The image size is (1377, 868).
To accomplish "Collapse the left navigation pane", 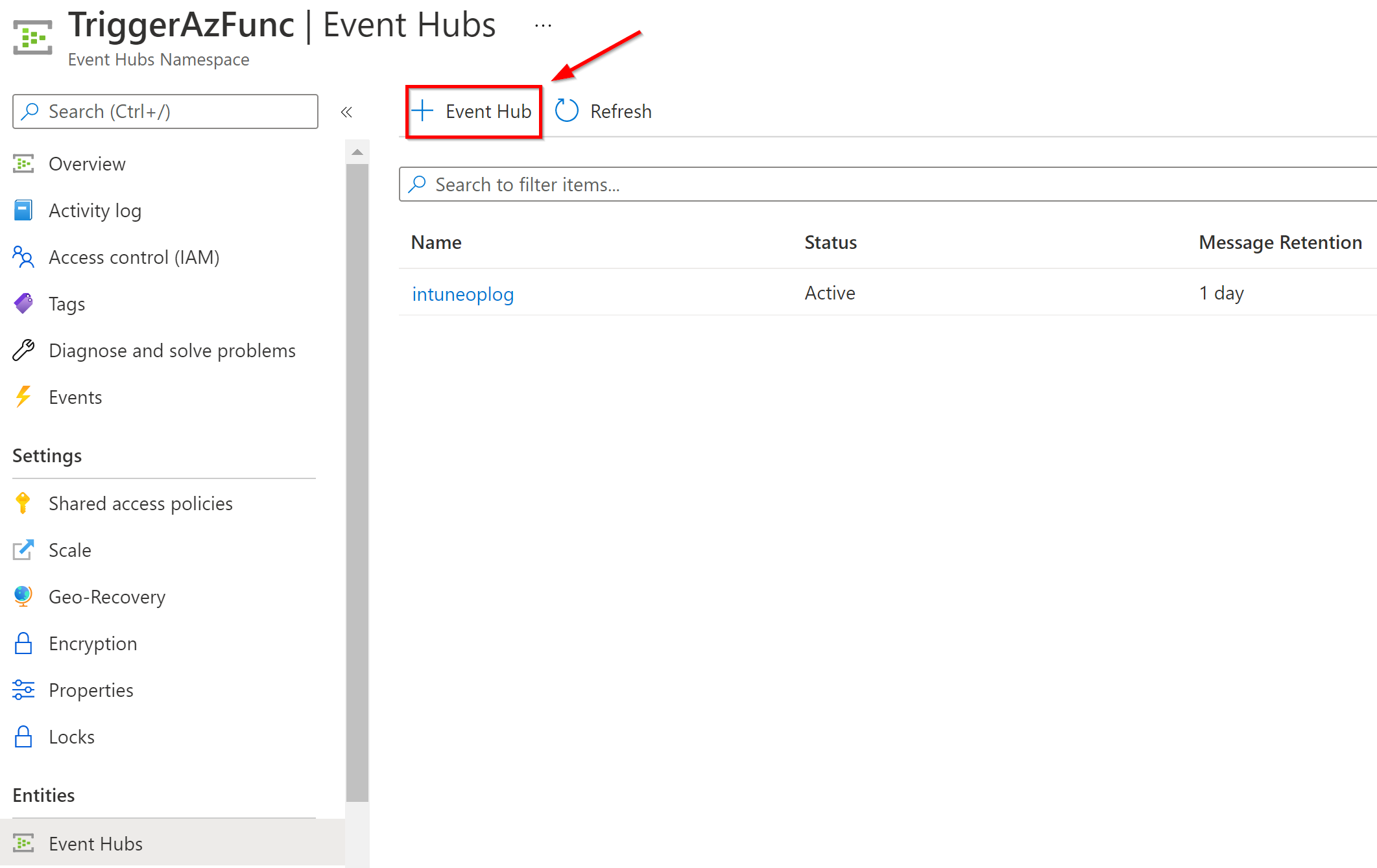I will pos(347,111).
